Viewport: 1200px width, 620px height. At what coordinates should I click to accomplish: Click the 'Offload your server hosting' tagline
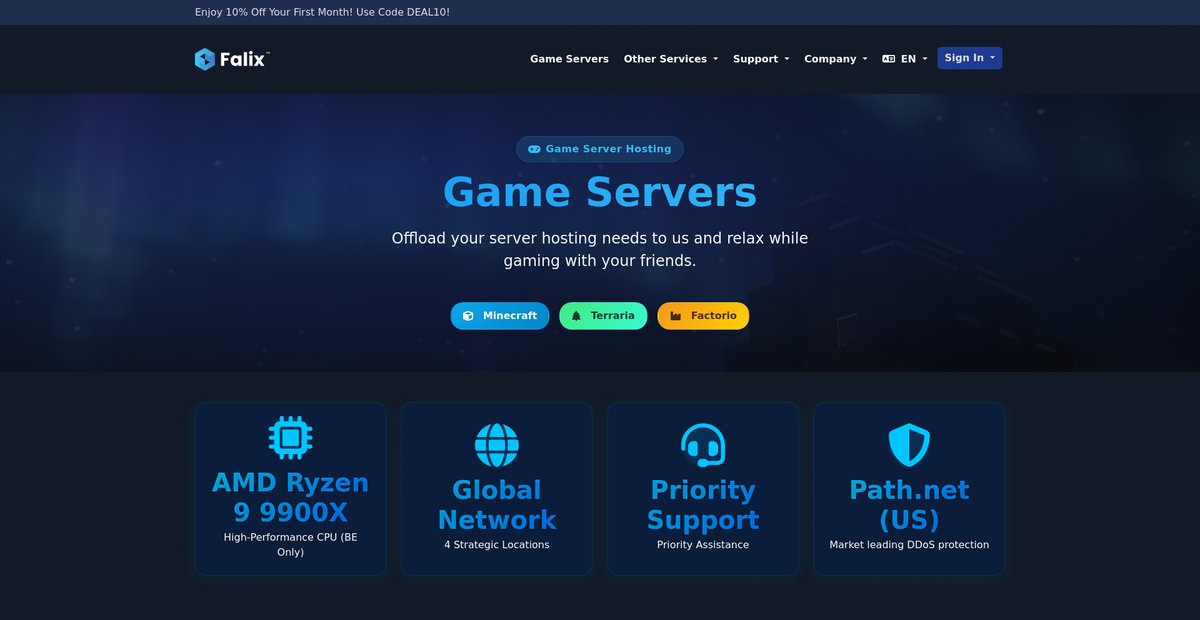[600, 249]
